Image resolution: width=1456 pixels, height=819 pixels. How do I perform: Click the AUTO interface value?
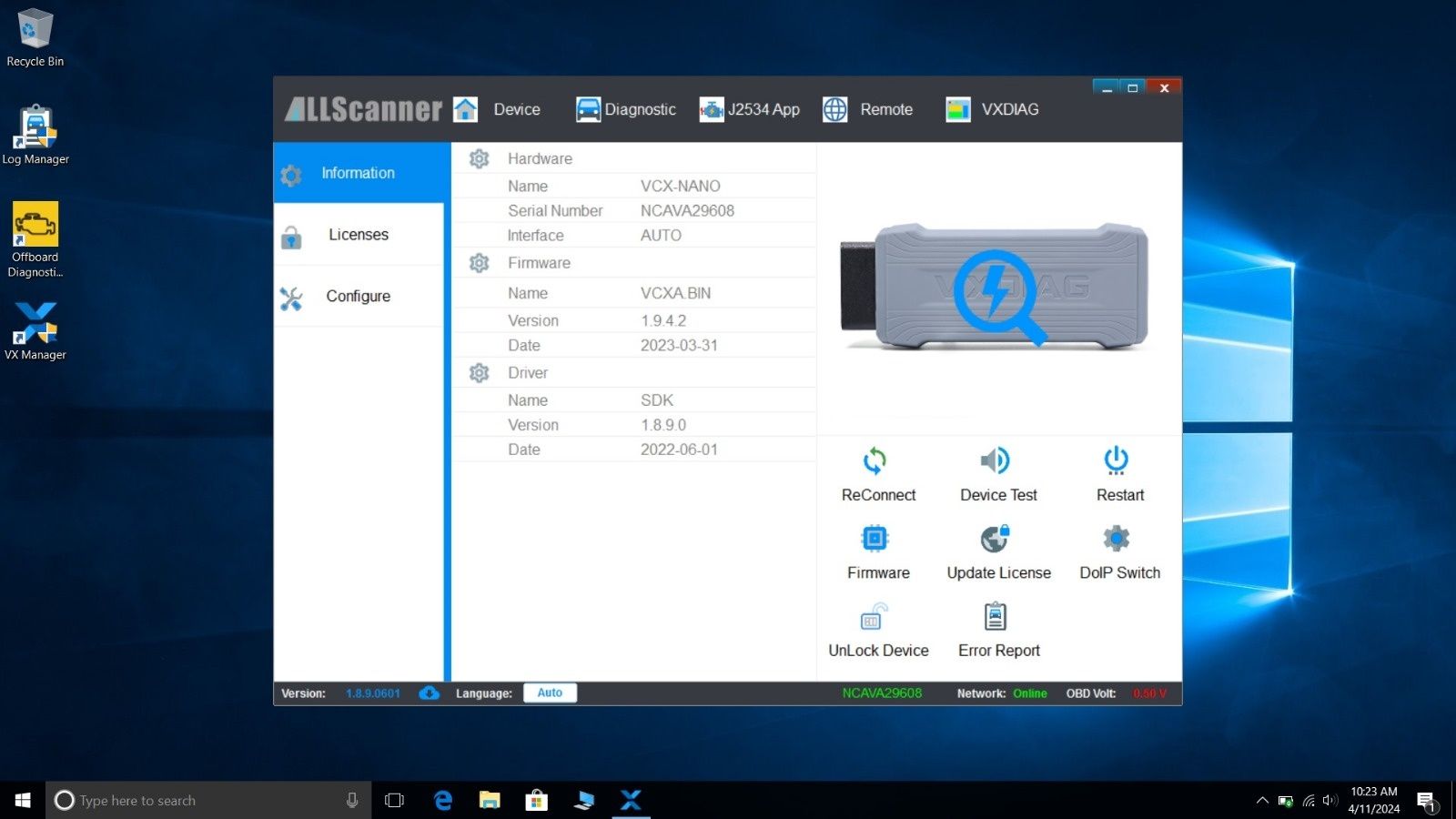(x=661, y=236)
